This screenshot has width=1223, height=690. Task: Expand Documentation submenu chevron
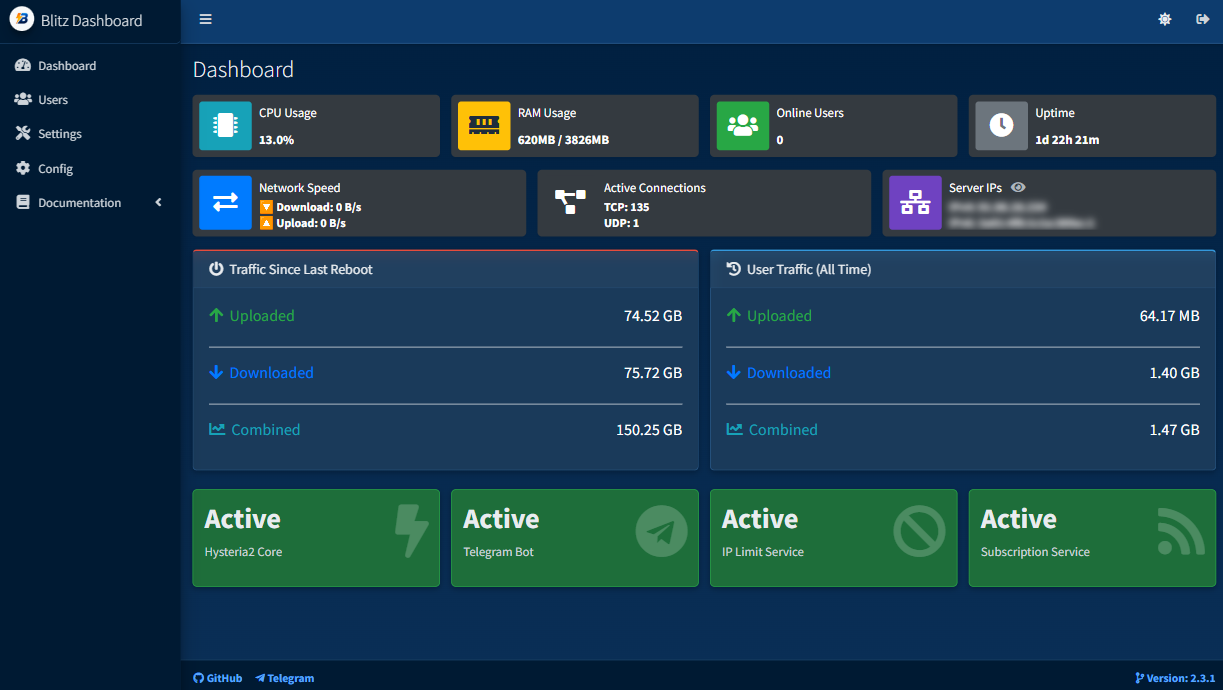tap(158, 203)
